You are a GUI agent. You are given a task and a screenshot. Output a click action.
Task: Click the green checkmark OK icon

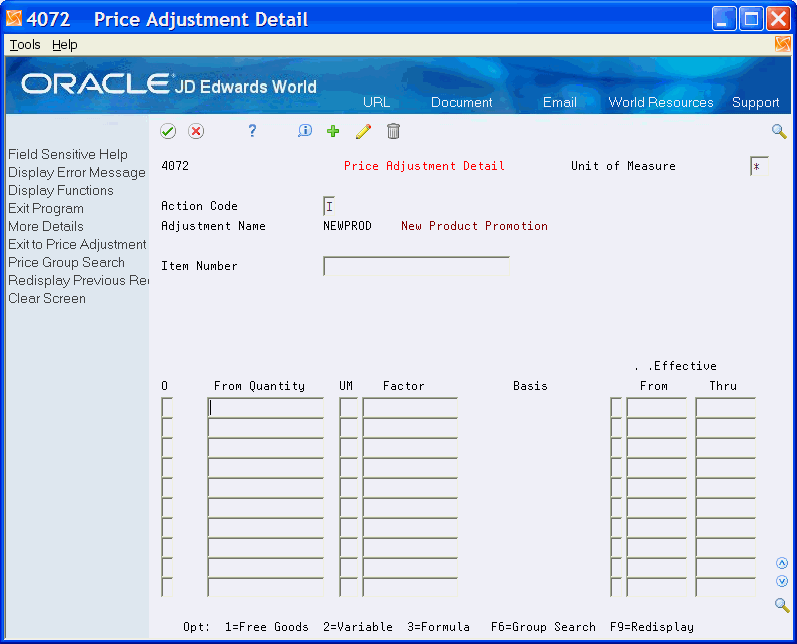[168, 131]
